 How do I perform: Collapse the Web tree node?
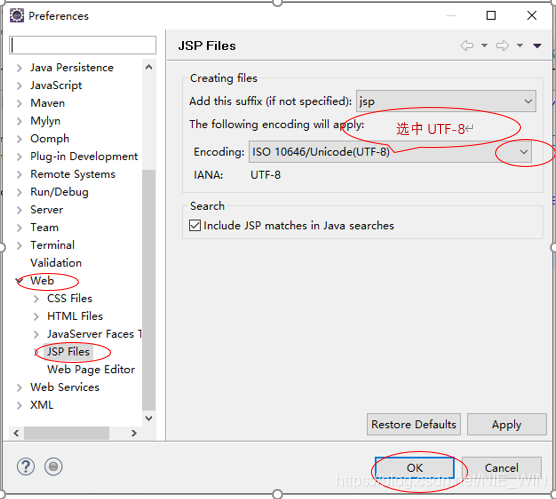pos(19,281)
